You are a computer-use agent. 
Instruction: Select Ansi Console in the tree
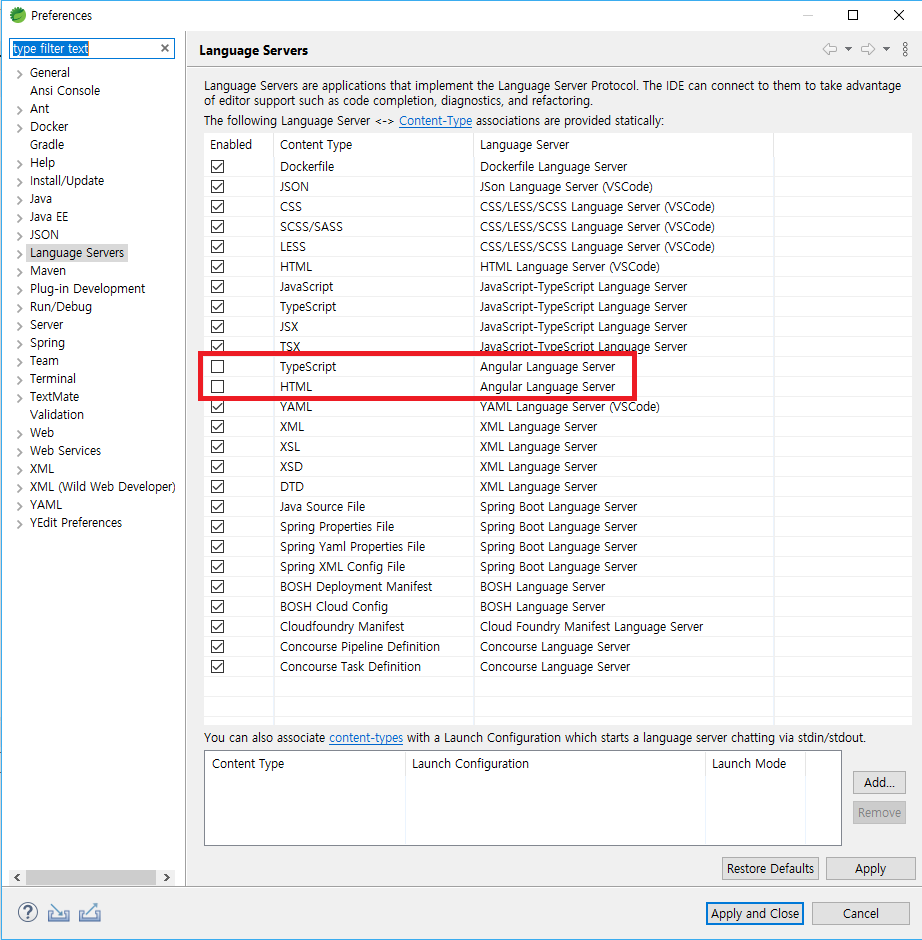pyautogui.click(x=65, y=91)
